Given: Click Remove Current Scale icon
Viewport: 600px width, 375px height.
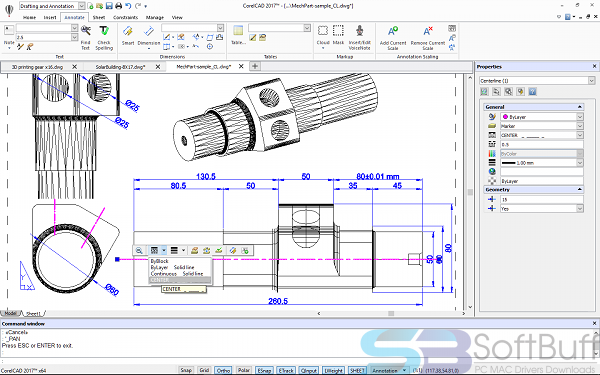Looking at the screenshot, I should [x=428, y=38].
